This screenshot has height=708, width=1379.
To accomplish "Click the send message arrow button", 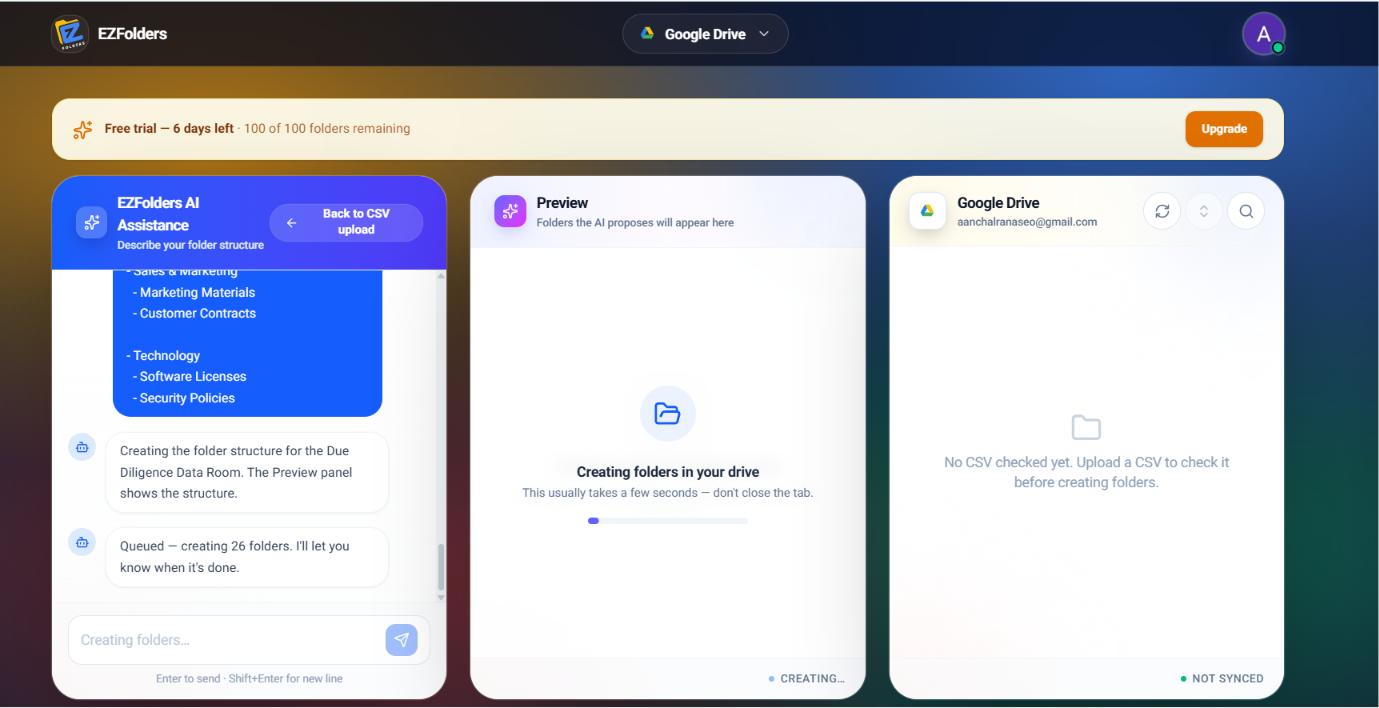I will tap(402, 640).
